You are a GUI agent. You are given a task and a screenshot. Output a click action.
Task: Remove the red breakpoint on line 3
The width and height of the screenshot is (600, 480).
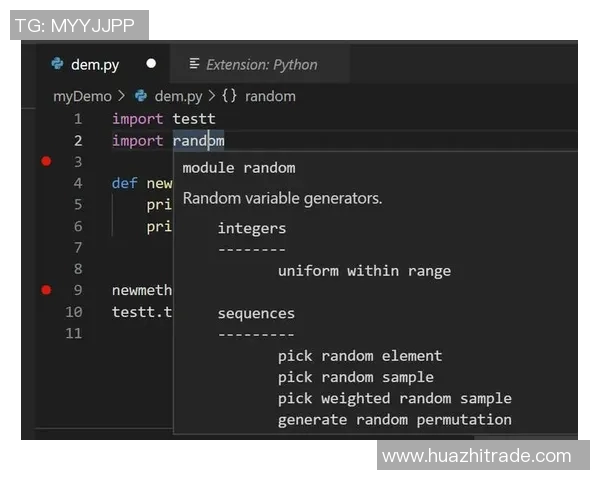(x=46, y=161)
